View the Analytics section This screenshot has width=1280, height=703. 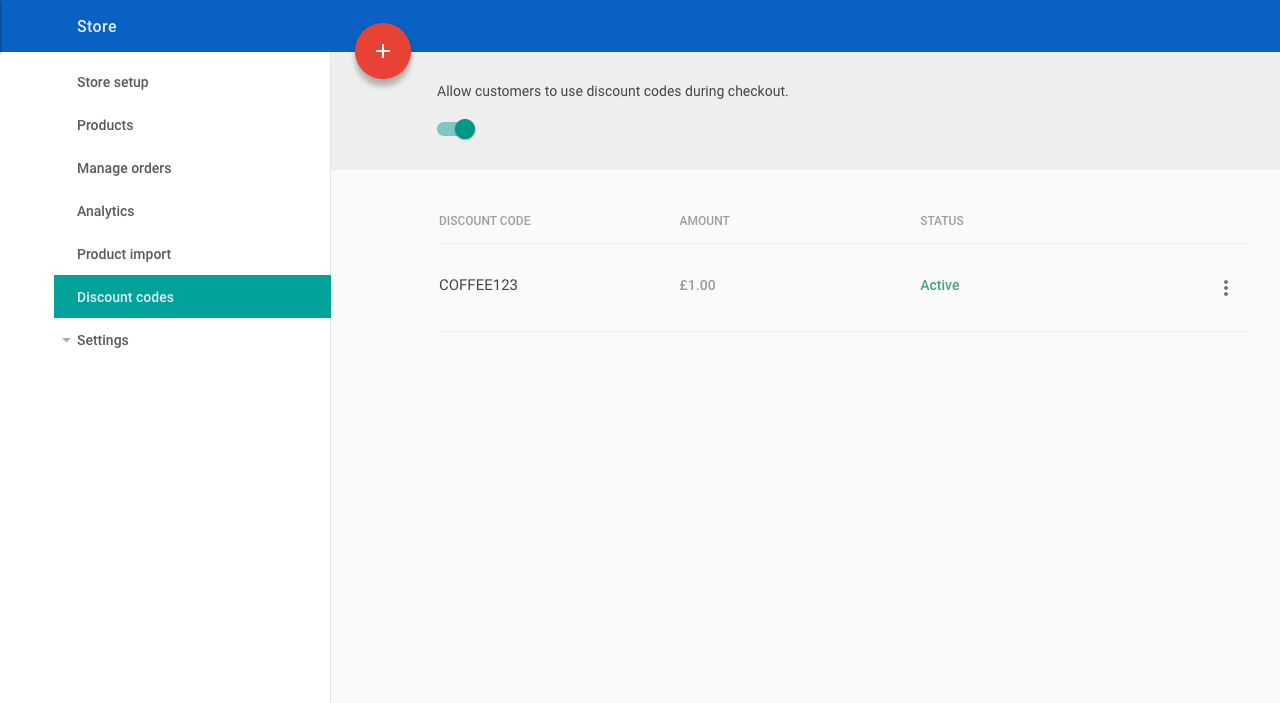(x=105, y=211)
